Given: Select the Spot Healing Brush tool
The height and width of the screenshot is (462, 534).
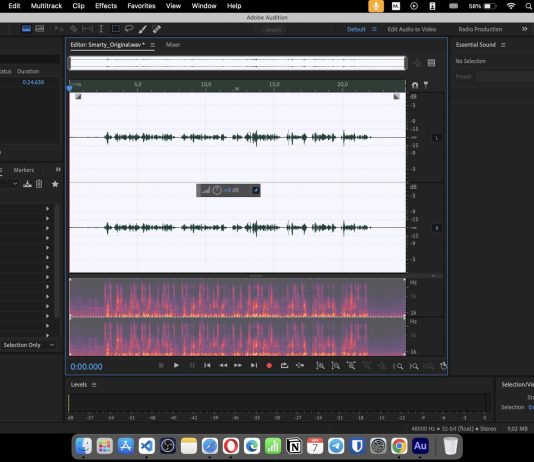Looking at the screenshot, I should (157, 29).
